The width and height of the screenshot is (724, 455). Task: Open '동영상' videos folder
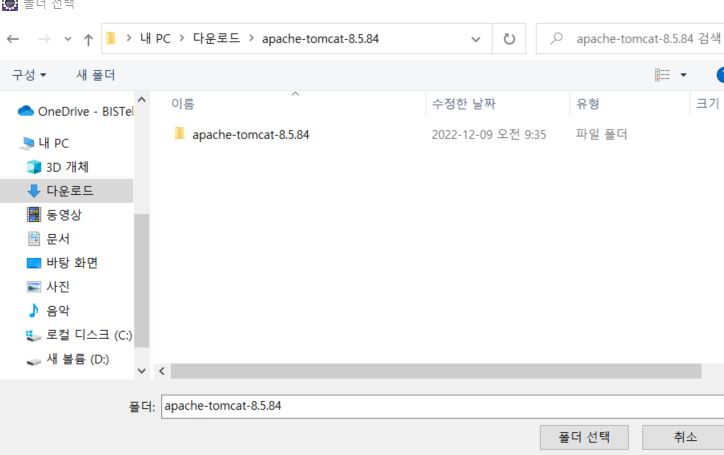(64, 215)
